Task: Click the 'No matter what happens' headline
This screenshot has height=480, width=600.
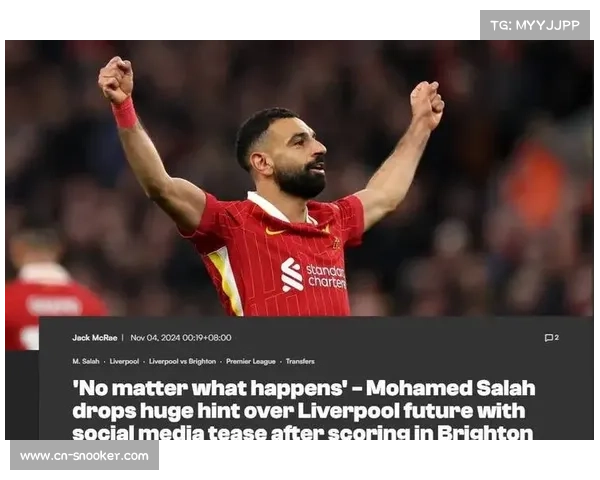Action: (303, 410)
